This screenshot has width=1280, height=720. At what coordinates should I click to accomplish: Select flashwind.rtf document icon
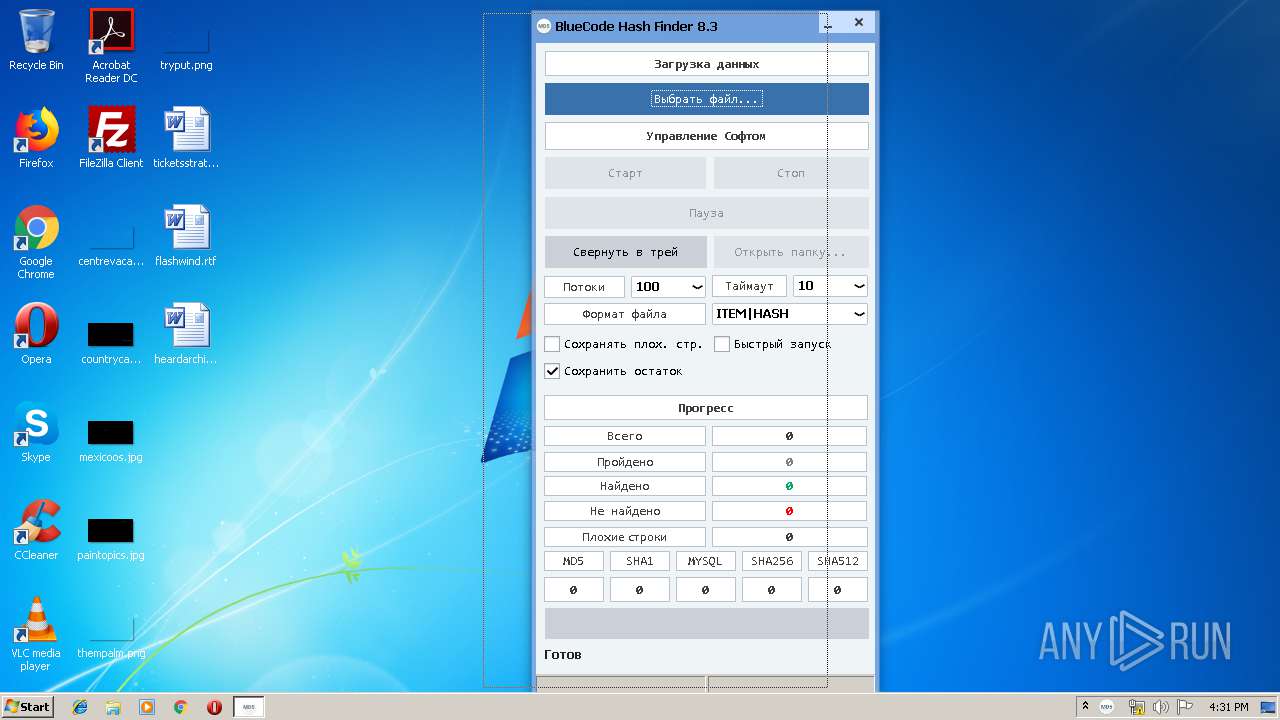tap(186, 236)
